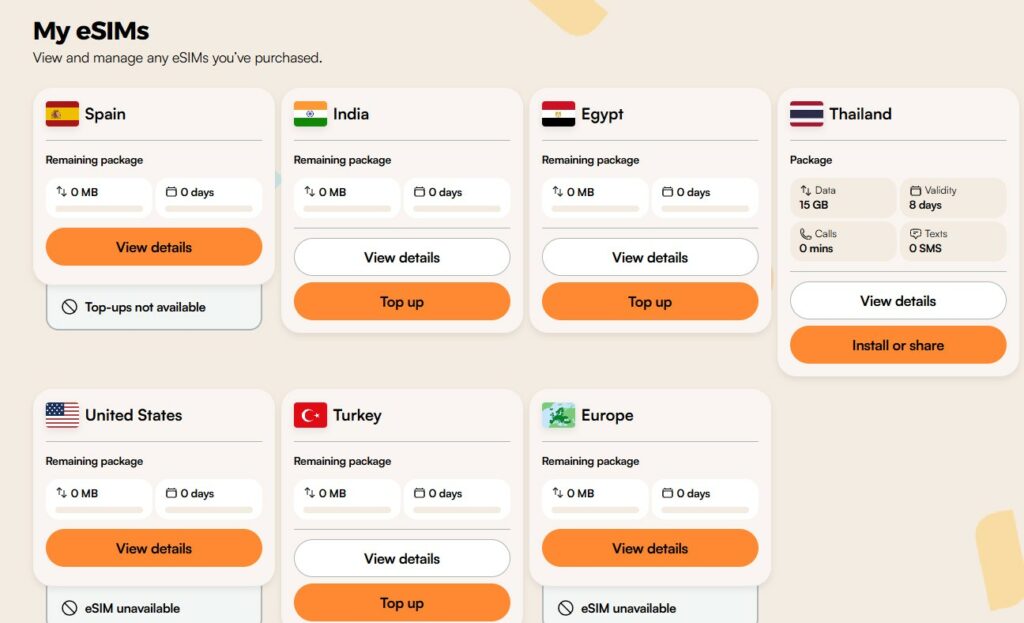Click the Texts SMS icon on Thailand card
The width and height of the screenshot is (1024, 623).
pos(916,233)
